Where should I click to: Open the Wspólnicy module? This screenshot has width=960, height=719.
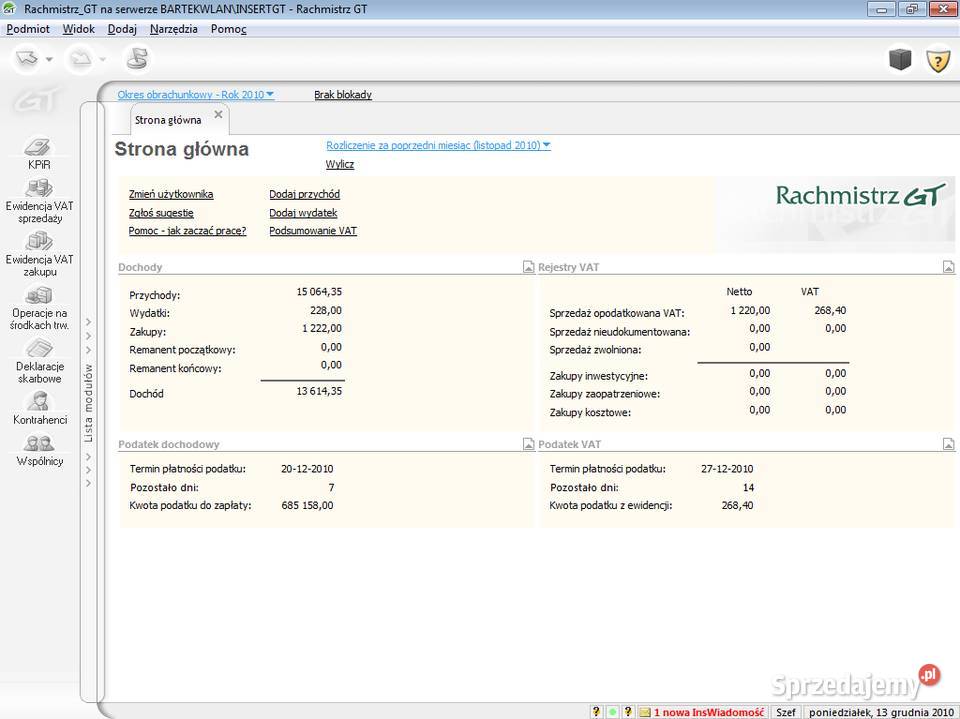39,450
